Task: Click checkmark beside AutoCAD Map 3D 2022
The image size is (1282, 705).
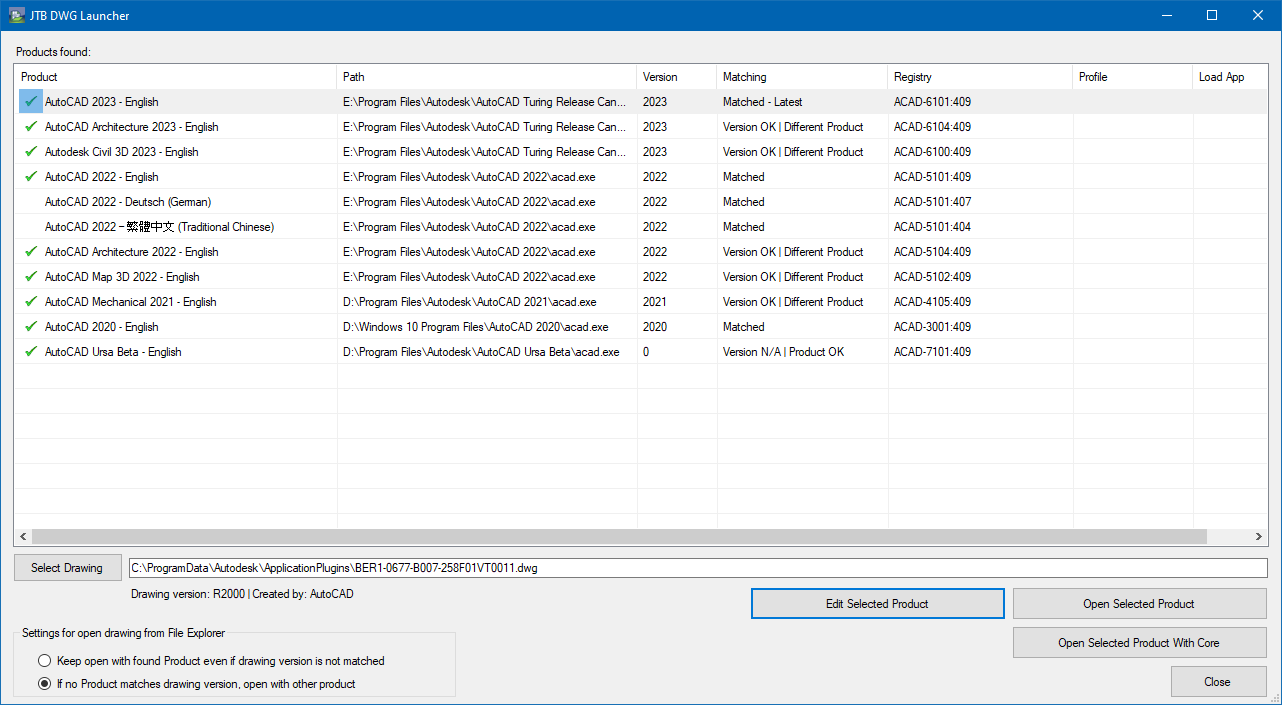Action: coord(31,276)
